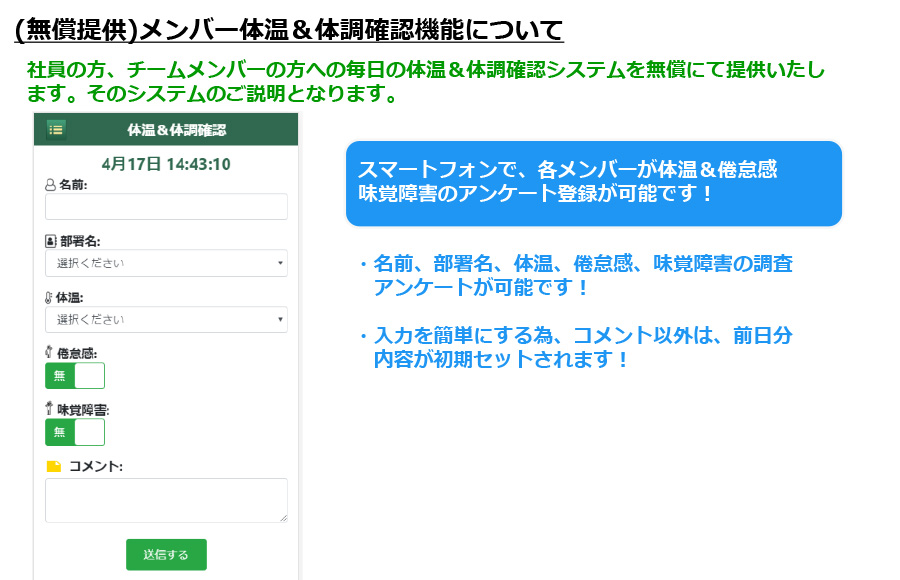
Task: Toggle the 倦怠感 switch
Action: pos(75,376)
